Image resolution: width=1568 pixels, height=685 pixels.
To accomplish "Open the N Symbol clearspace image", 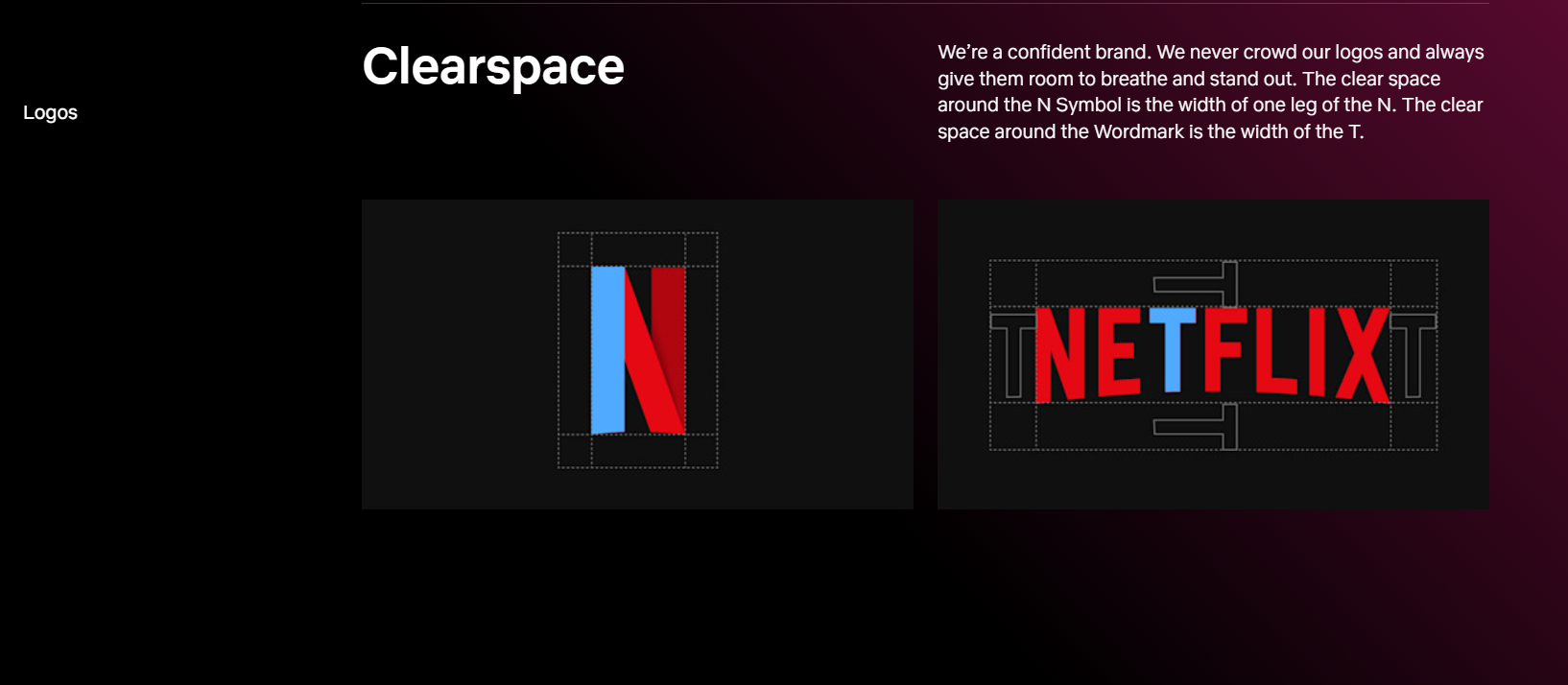I will pyautogui.click(x=637, y=354).
